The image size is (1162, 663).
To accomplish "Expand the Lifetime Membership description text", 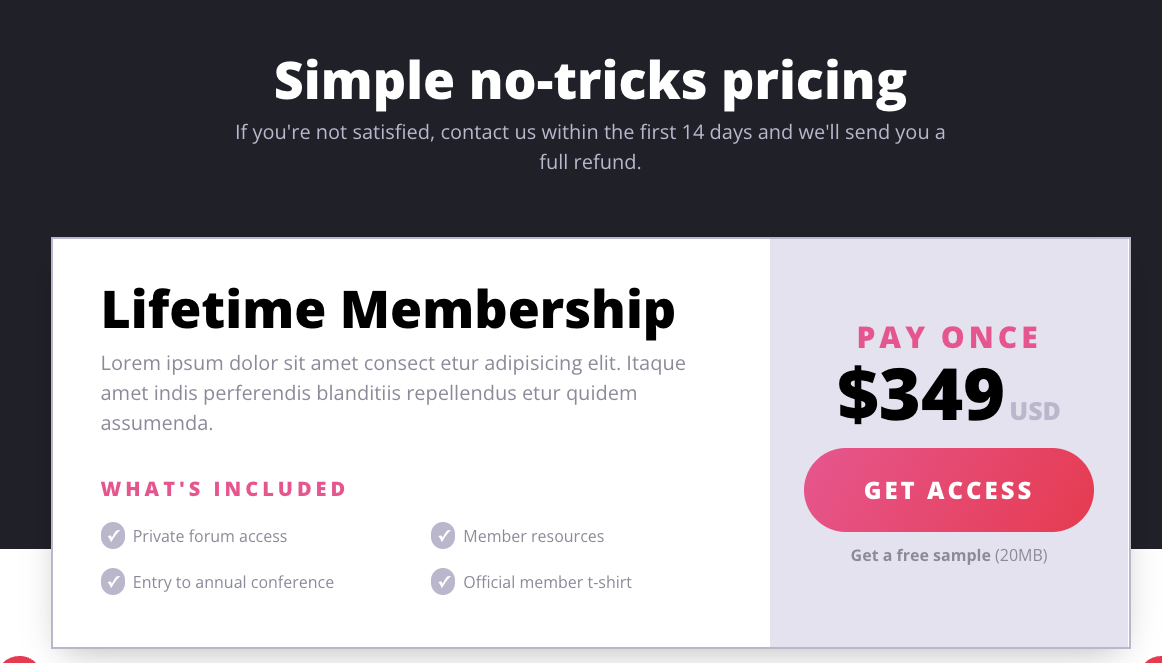I will tap(393, 393).
